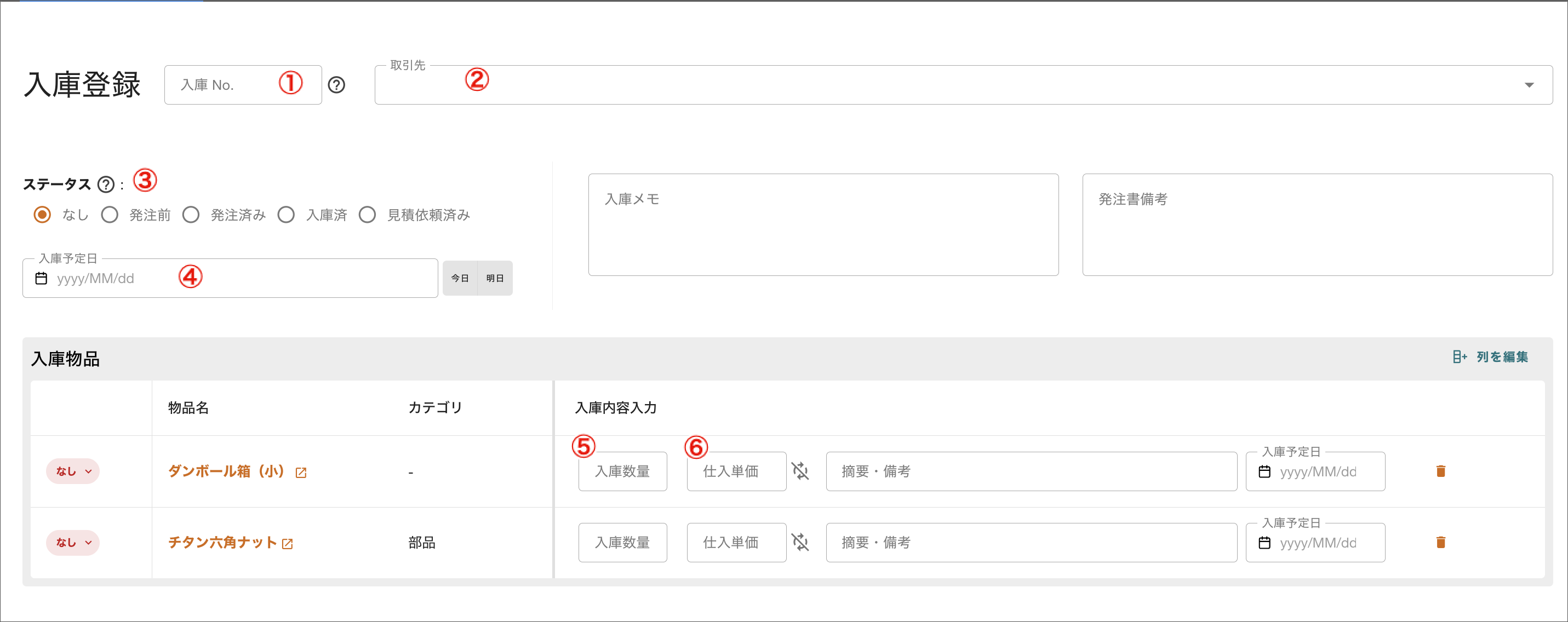Open the help icon beside 入庫 No.
Image resolution: width=1568 pixels, height=622 pixels.
[336, 85]
